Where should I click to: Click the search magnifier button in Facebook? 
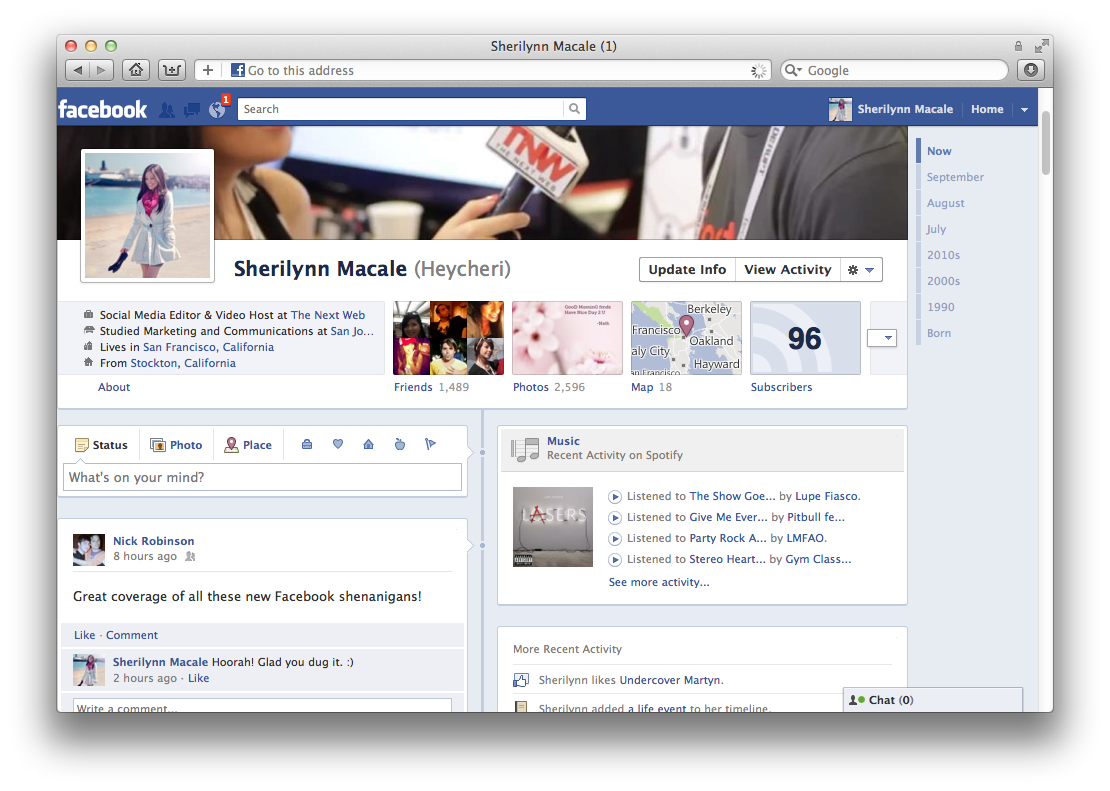point(574,109)
